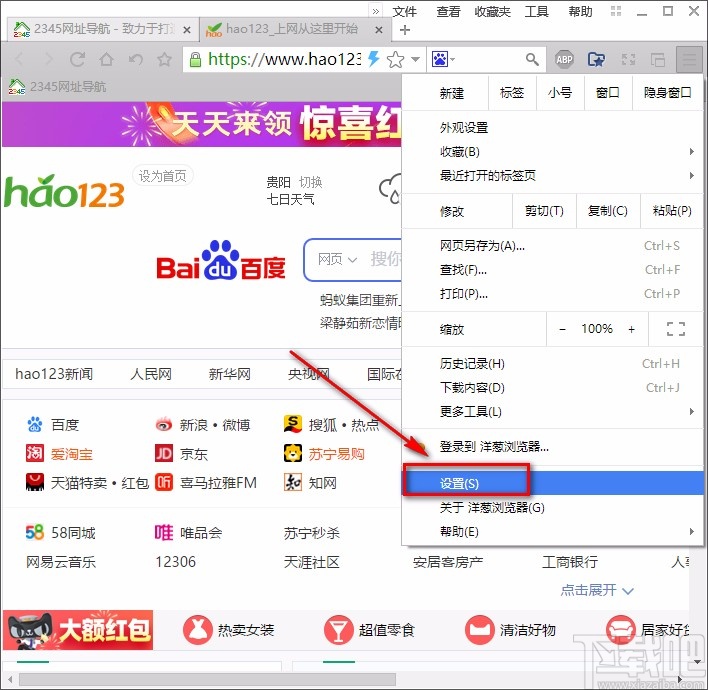708x690 pixels.
Task: Expand 更多工具(L) submenu
Action: click(x=552, y=412)
